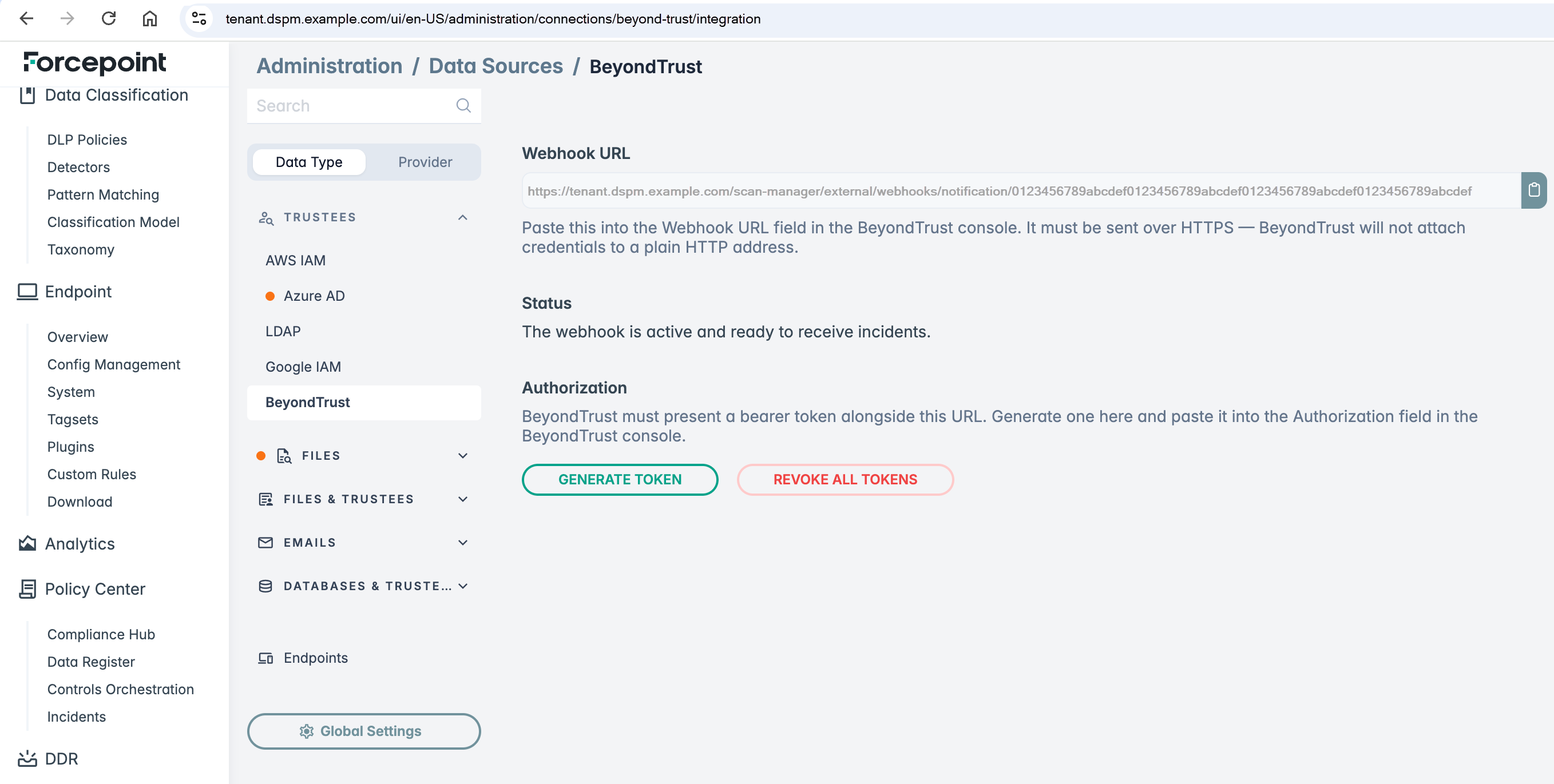Open Incidents page
The image size is (1554, 784).
click(x=76, y=717)
